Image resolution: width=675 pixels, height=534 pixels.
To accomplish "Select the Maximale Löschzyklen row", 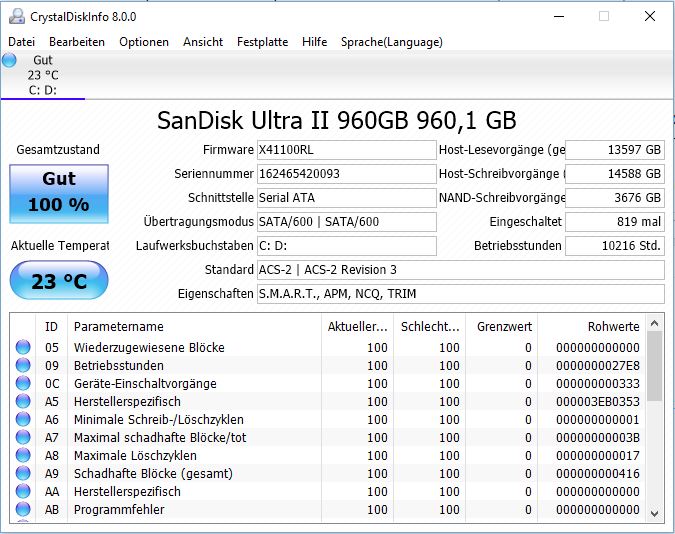I will [328, 456].
